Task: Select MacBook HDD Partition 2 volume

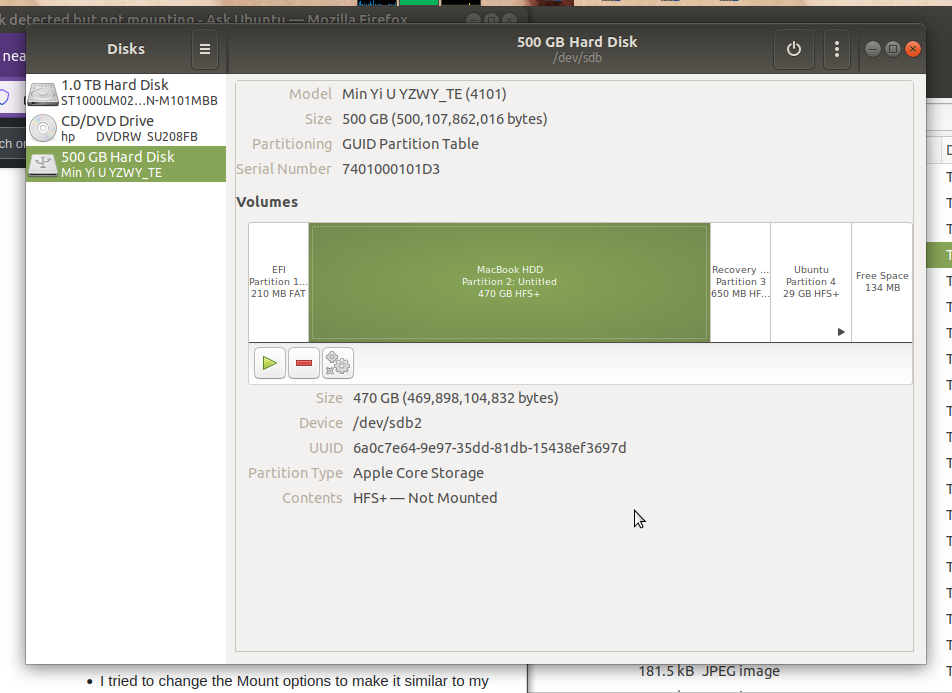Action: (509, 282)
